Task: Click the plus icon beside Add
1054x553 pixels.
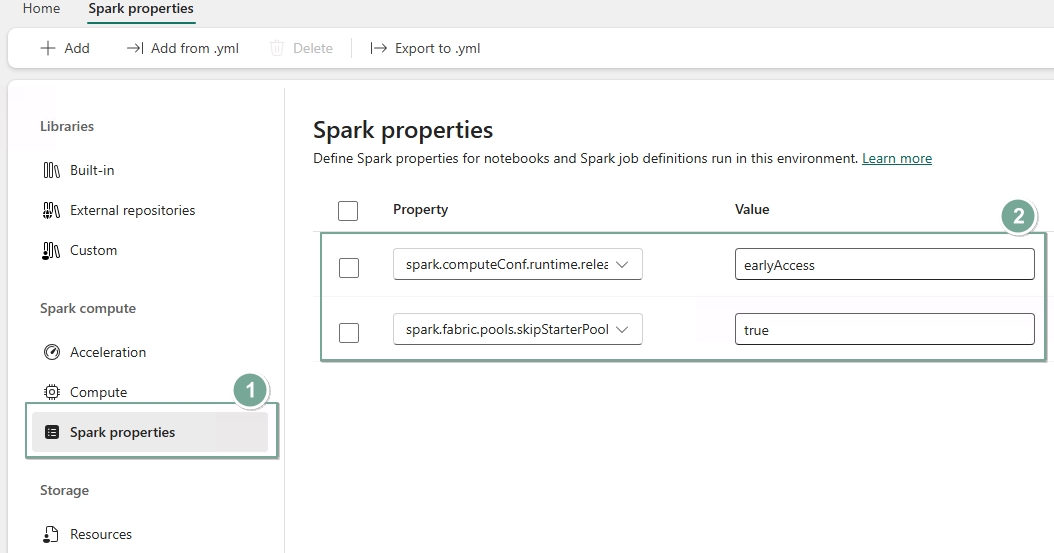Action: click(x=48, y=48)
